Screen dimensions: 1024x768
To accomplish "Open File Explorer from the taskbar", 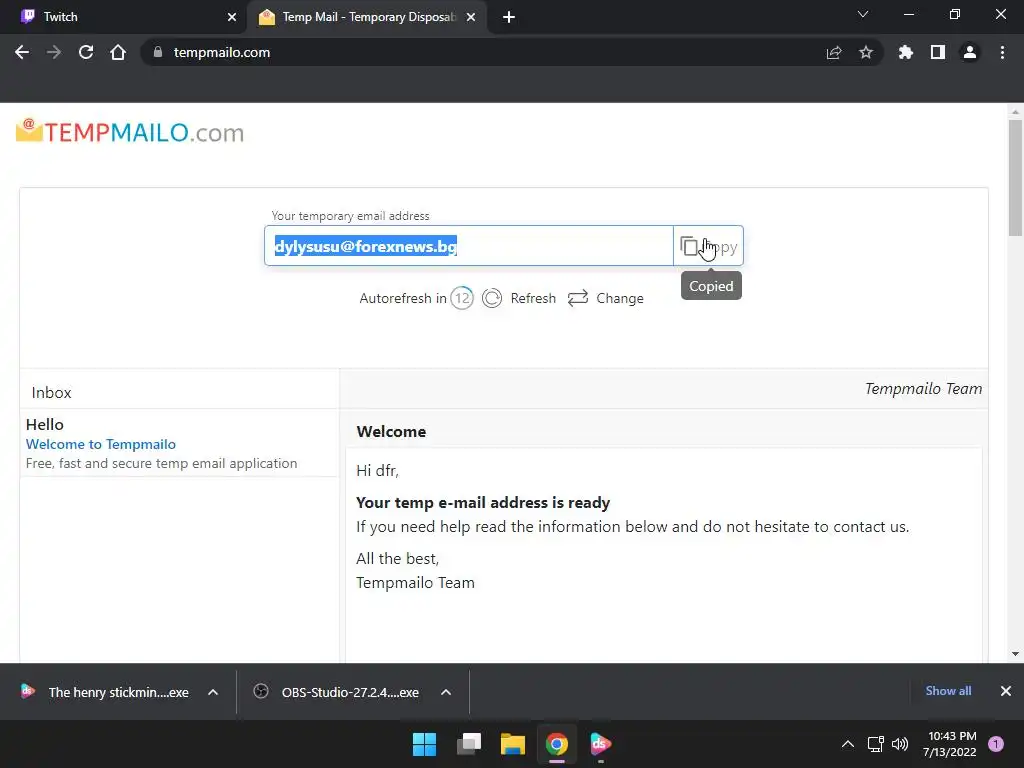I will tap(513, 744).
